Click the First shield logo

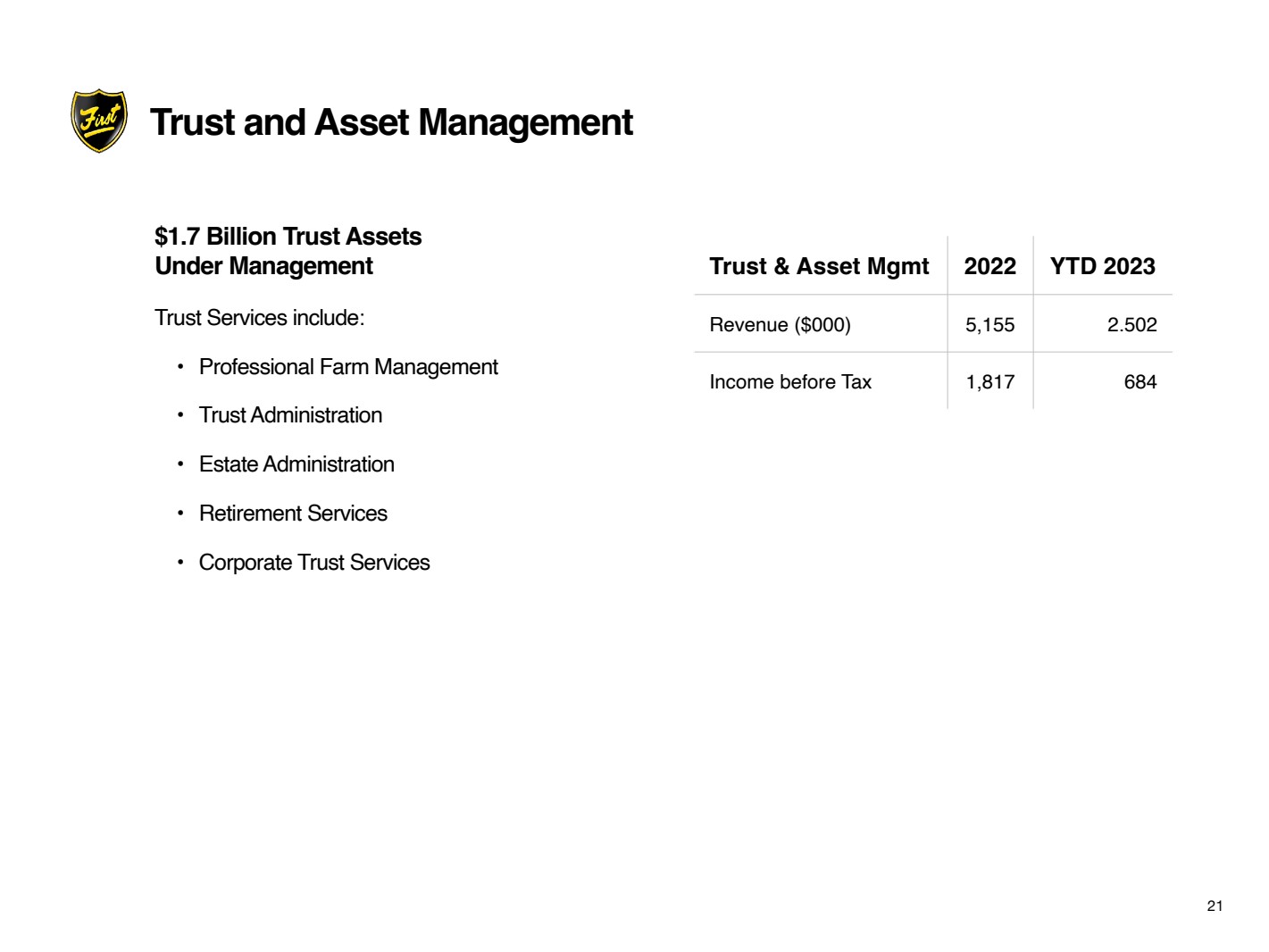[x=99, y=121]
